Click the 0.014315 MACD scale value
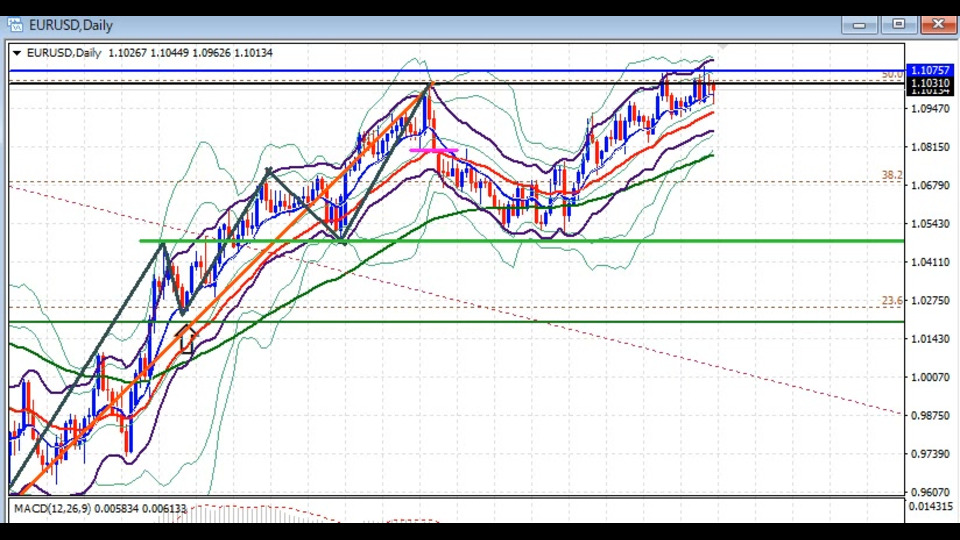Screen dimensions: 960x540 (x=931, y=506)
